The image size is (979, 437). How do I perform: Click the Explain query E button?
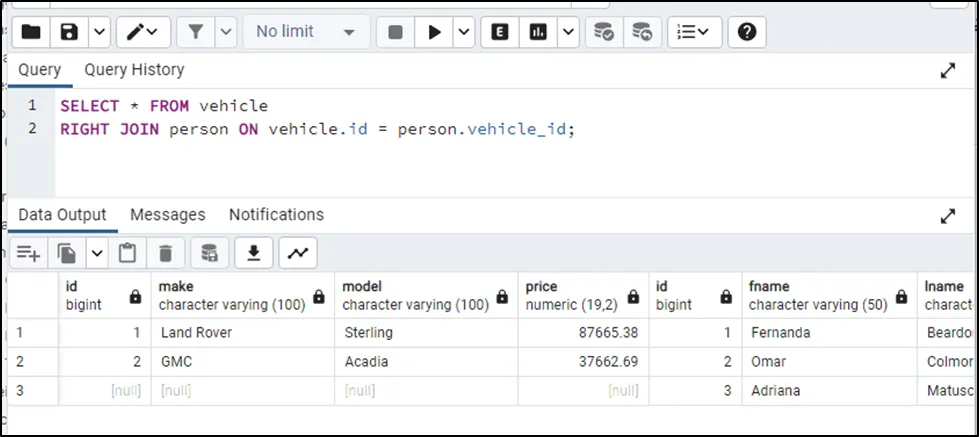(500, 32)
